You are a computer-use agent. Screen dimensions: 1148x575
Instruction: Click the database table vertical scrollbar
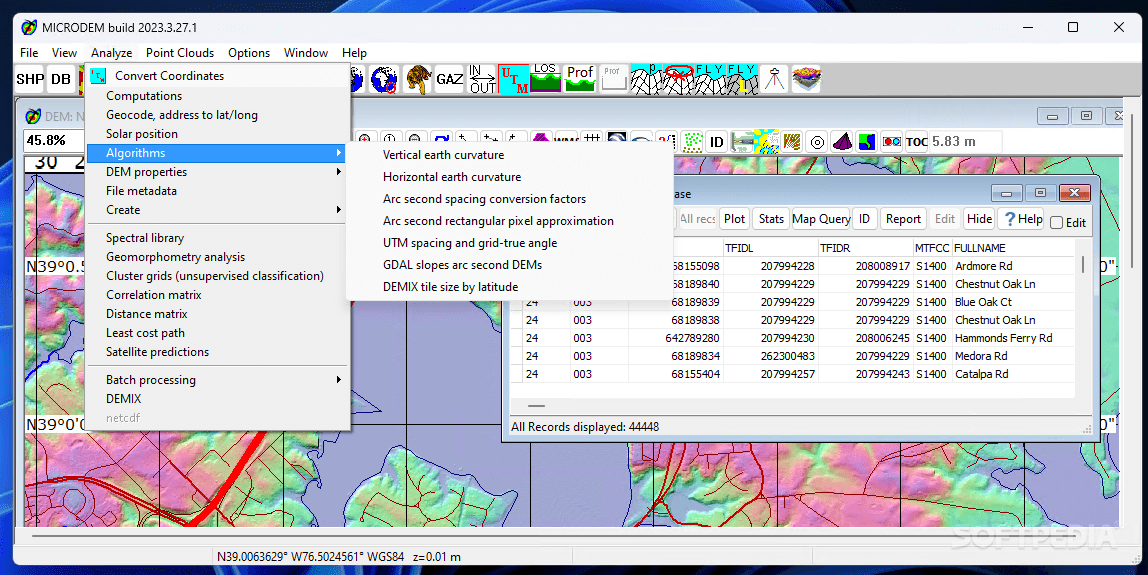point(1084,264)
